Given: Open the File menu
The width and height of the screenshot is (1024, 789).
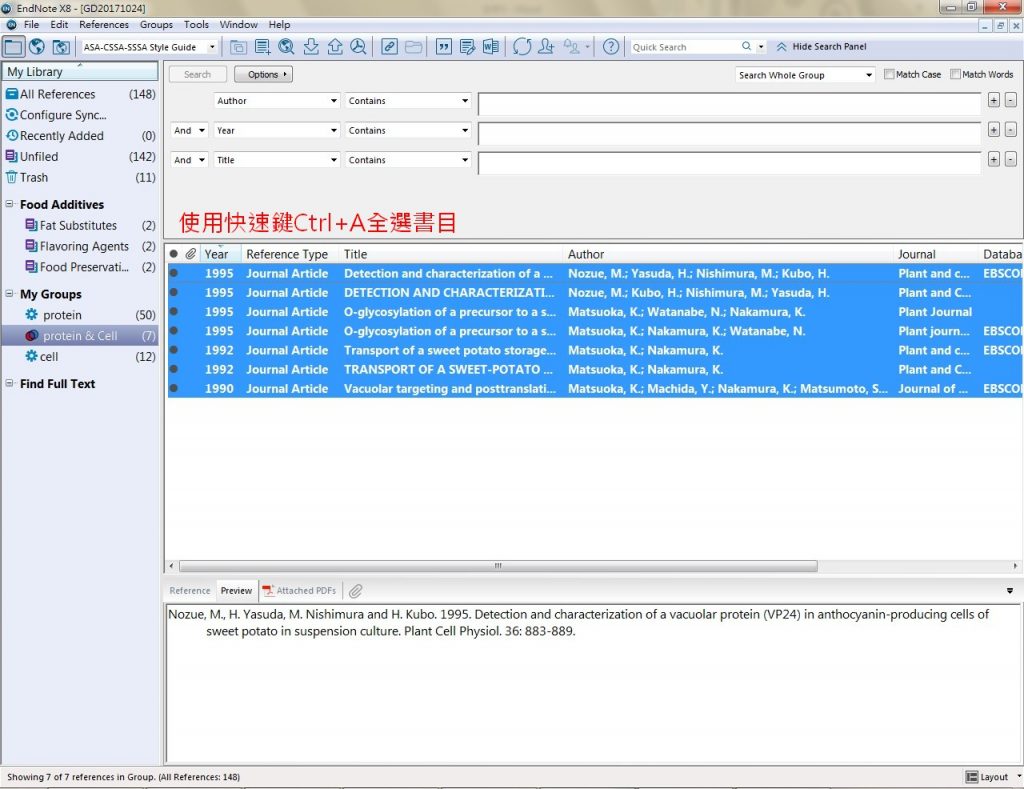Looking at the screenshot, I should pos(31,24).
